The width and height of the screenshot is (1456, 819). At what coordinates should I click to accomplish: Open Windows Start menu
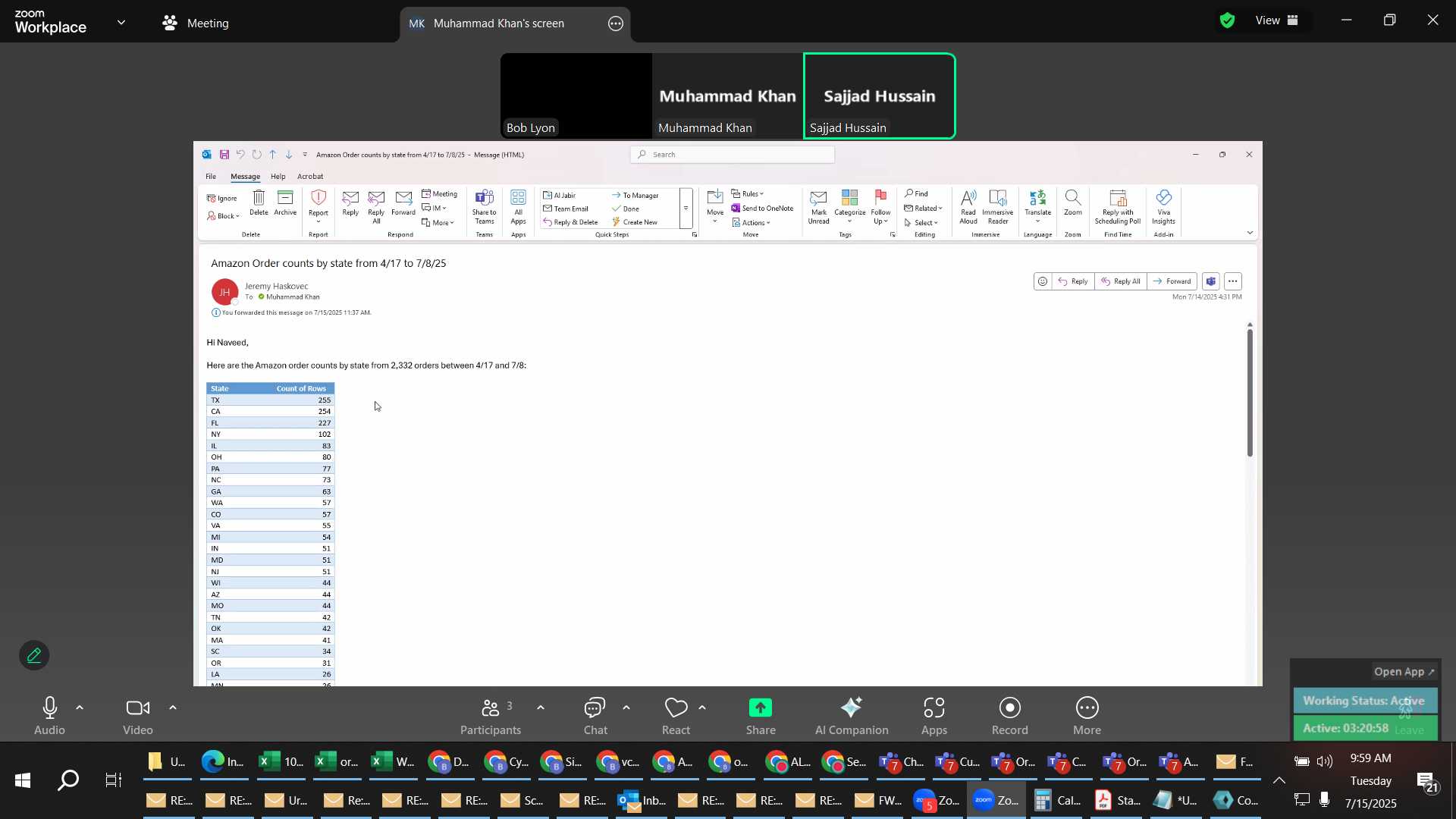point(23,780)
